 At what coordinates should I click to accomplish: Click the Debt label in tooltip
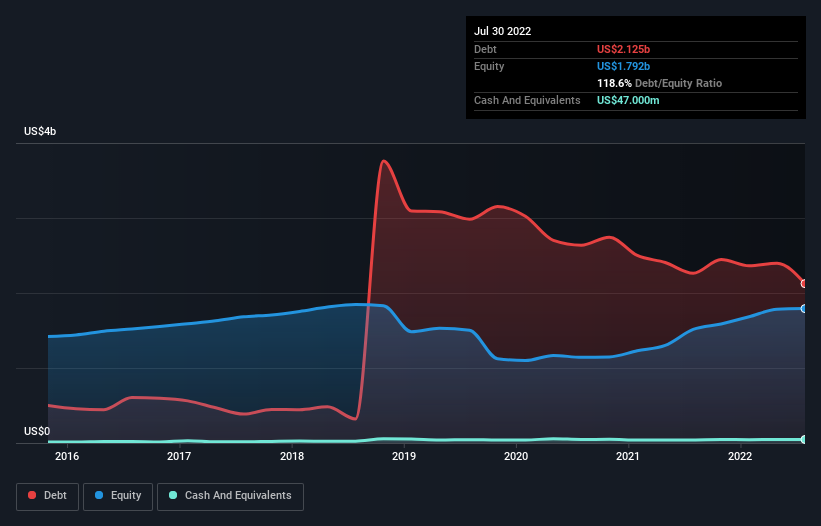point(485,49)
